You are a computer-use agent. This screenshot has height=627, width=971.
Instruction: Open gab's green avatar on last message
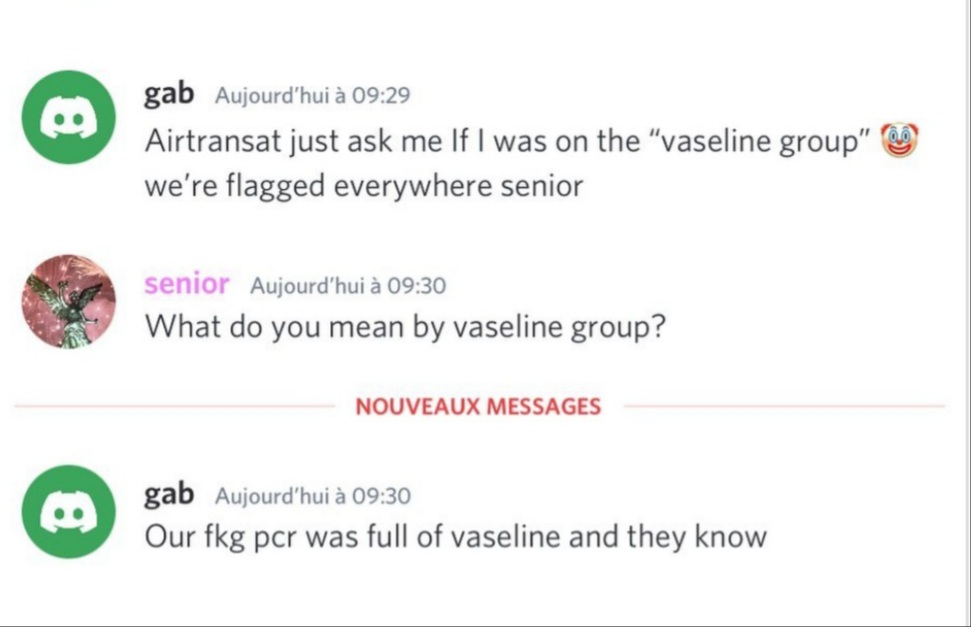[x=69, y=512]
